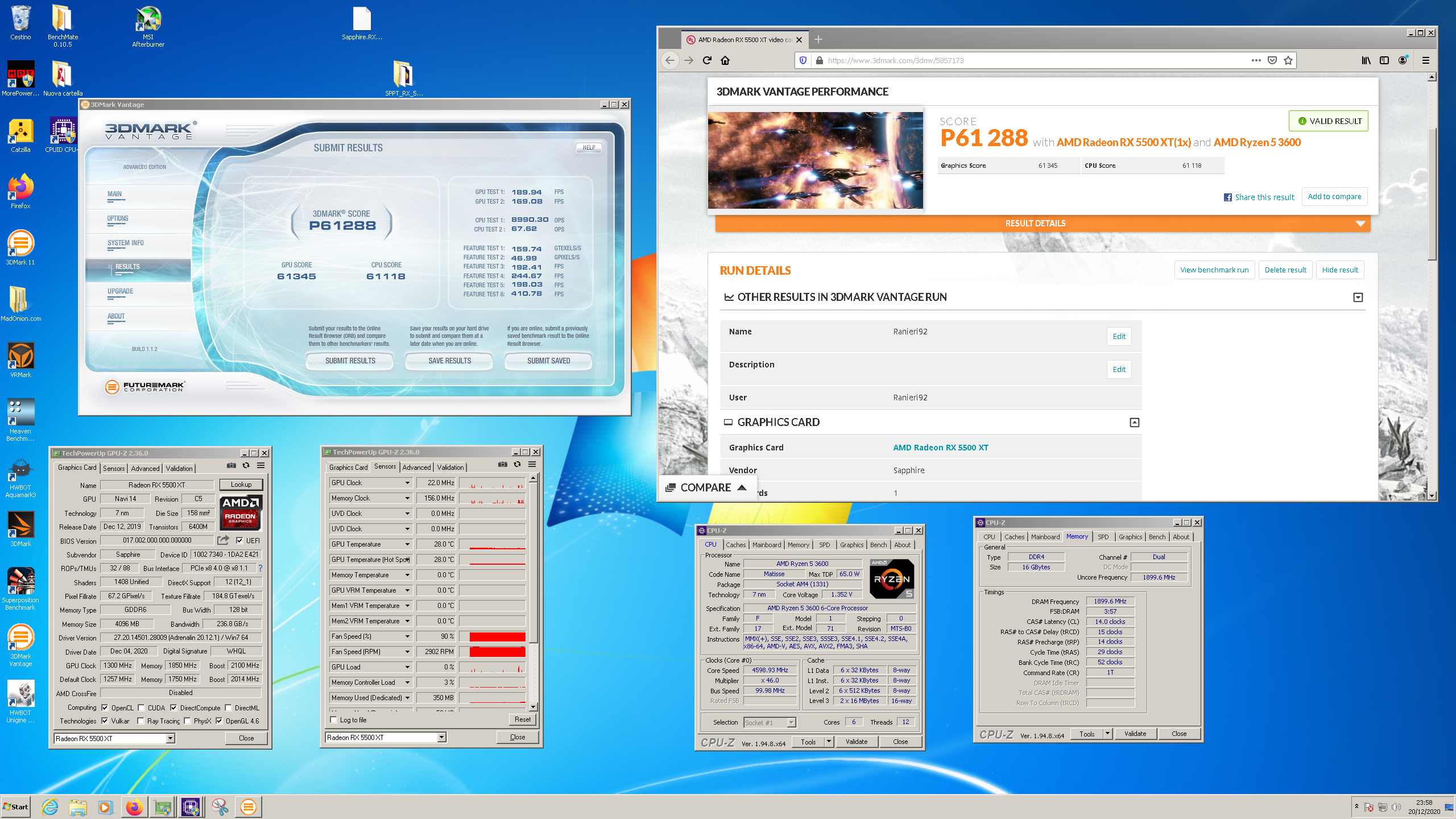Open the CPU-Z Selection Socket #1 dropdown
The width and height of the screenshot is (1456, 819).
pos(791,722)
